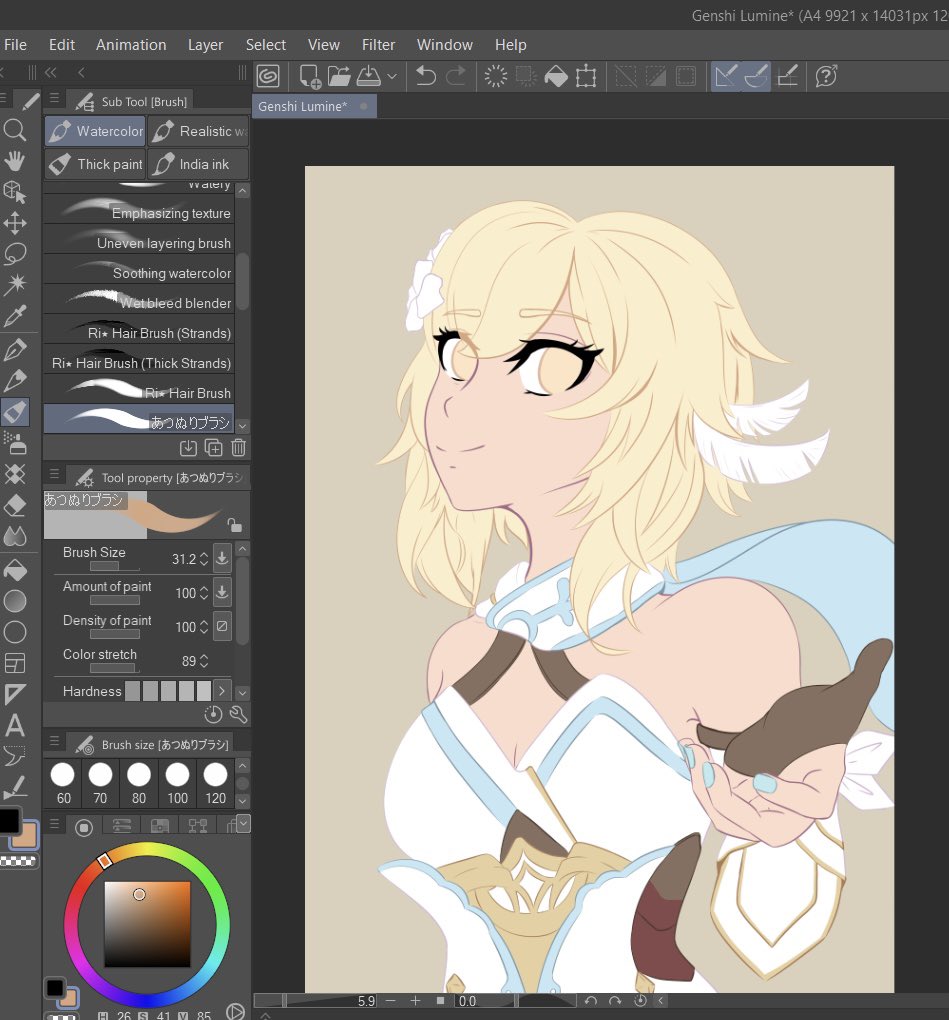Toggle Amount of paint dynamics button
This screenshot has width=949, height=1020.
[222, 593]
